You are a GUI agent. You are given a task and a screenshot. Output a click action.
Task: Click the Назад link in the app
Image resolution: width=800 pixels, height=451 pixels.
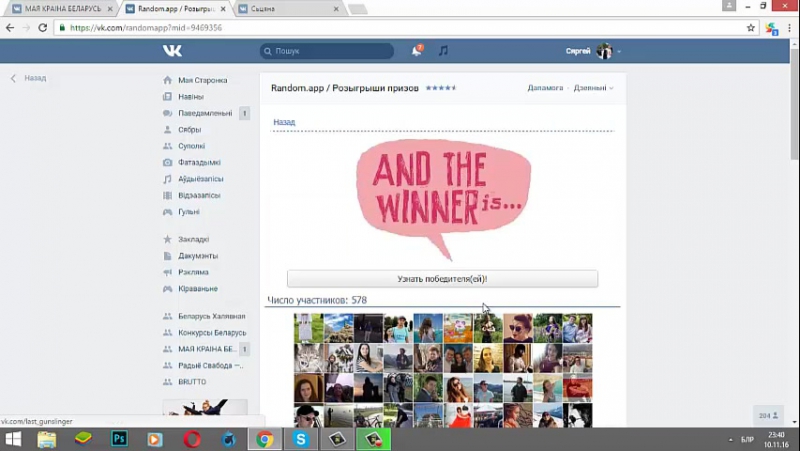[284, 122]
